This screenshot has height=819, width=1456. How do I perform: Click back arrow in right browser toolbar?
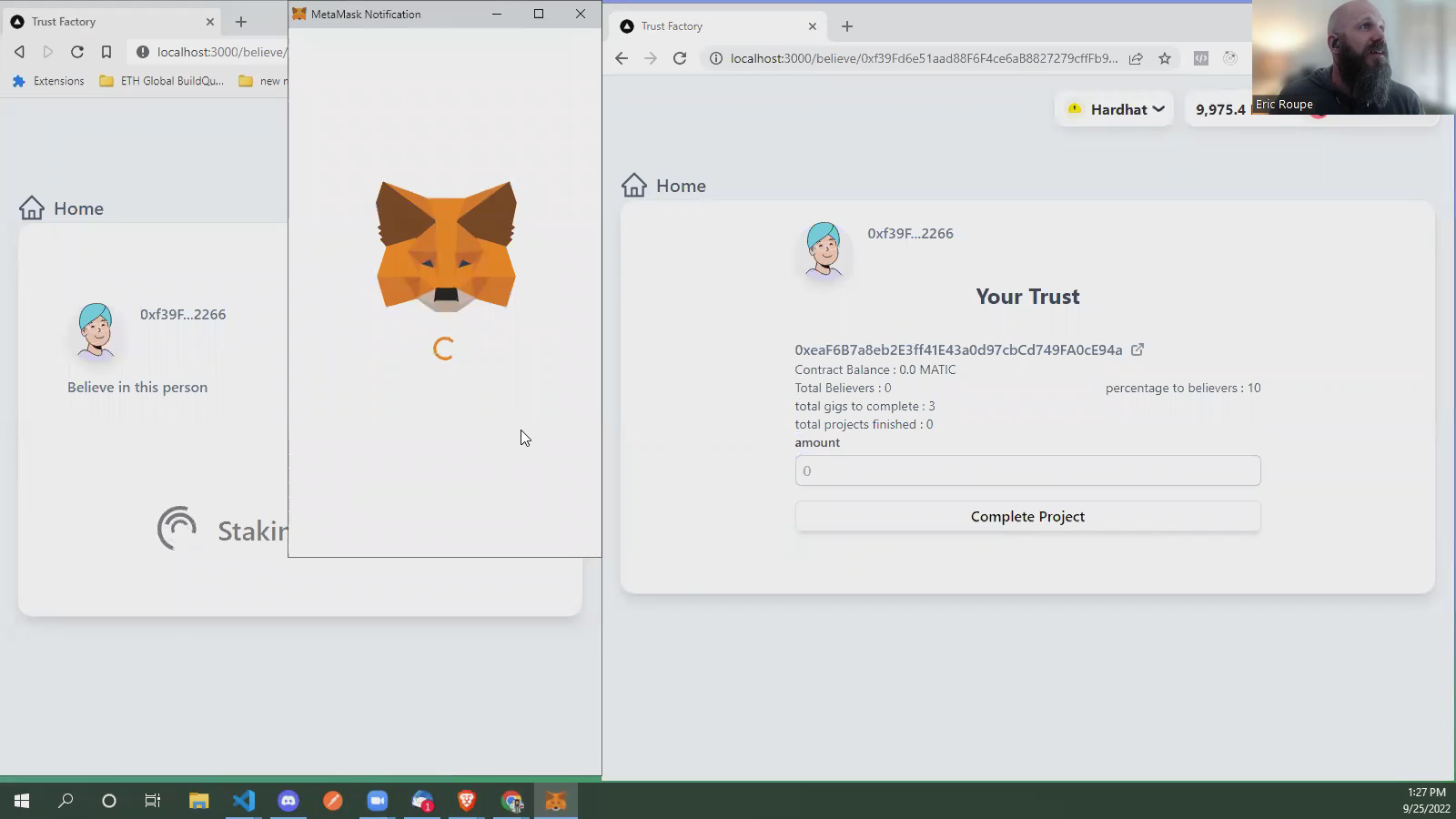tap(622, 58)
